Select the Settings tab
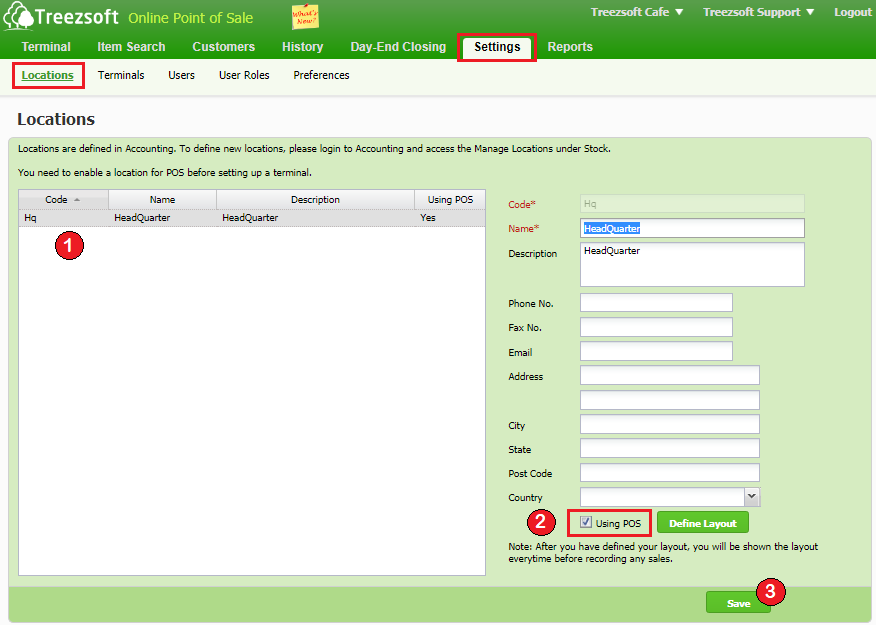 (497, 47)
